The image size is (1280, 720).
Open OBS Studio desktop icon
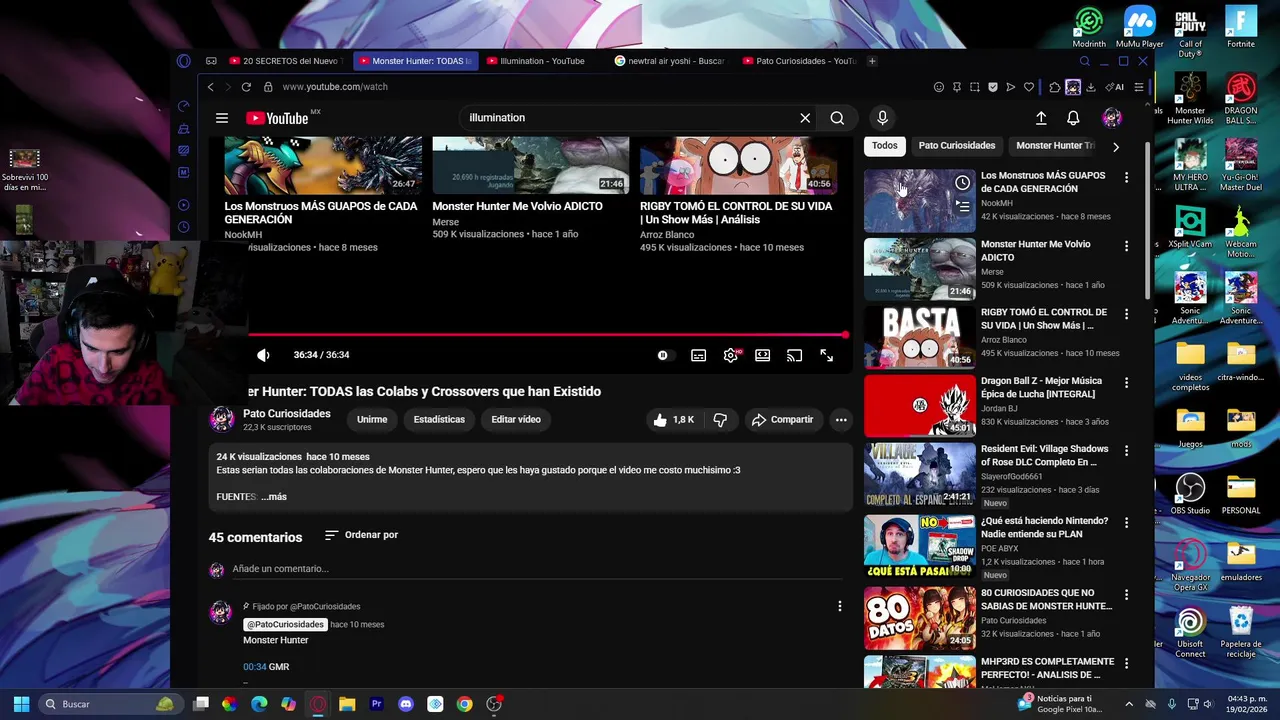[x=1190, y=494]
